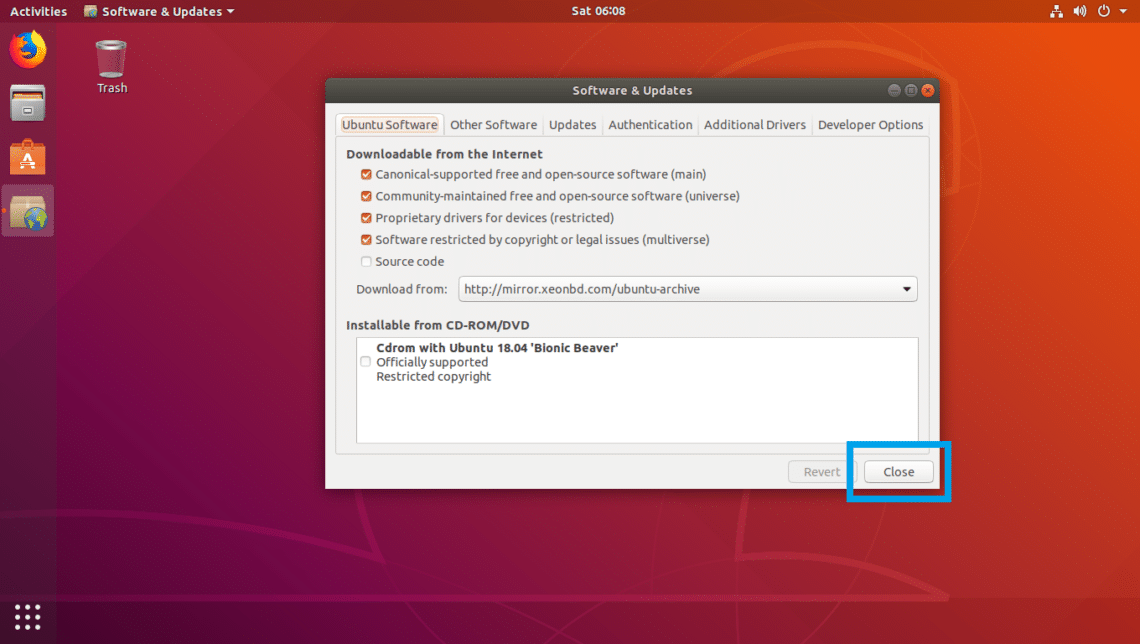The height and width of the screenshot is (644, 1140).
Task: Switch to the Ubuntu Software tab
Action: pyautogui.click(x=390, y=125)
